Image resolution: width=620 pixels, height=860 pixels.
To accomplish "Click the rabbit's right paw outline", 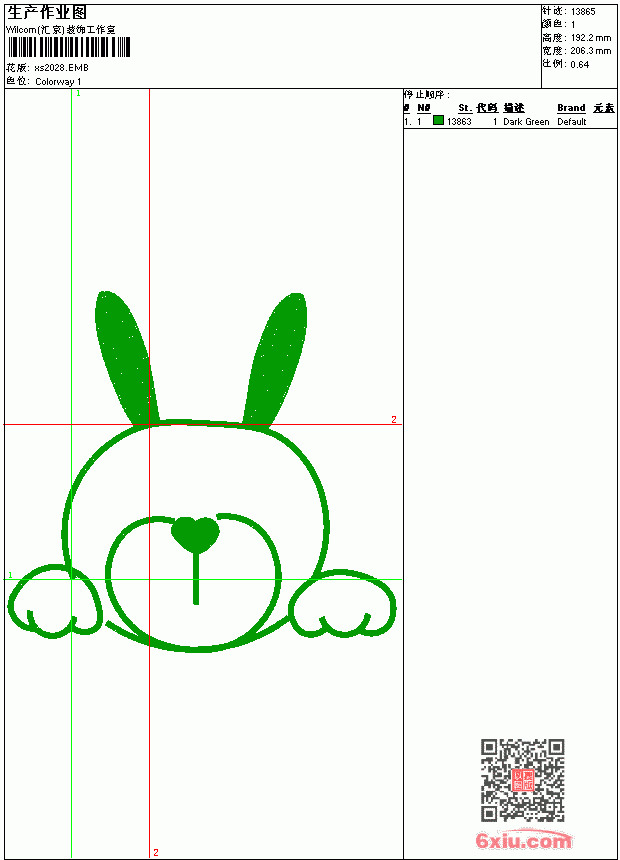I will [x=343, y=603].
